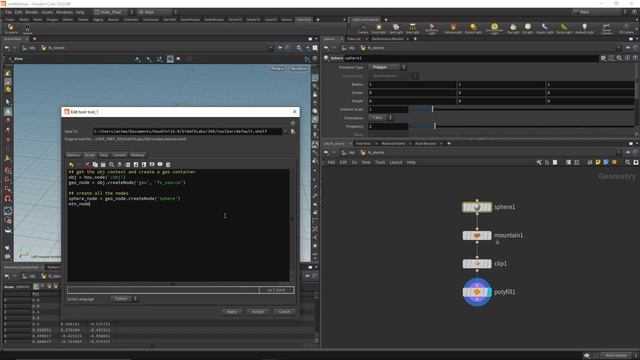Image resolution: width=640 pixels, height=360 pixels.
Task: Click the copy icon in script toolbar
Action: click(95, 164)
